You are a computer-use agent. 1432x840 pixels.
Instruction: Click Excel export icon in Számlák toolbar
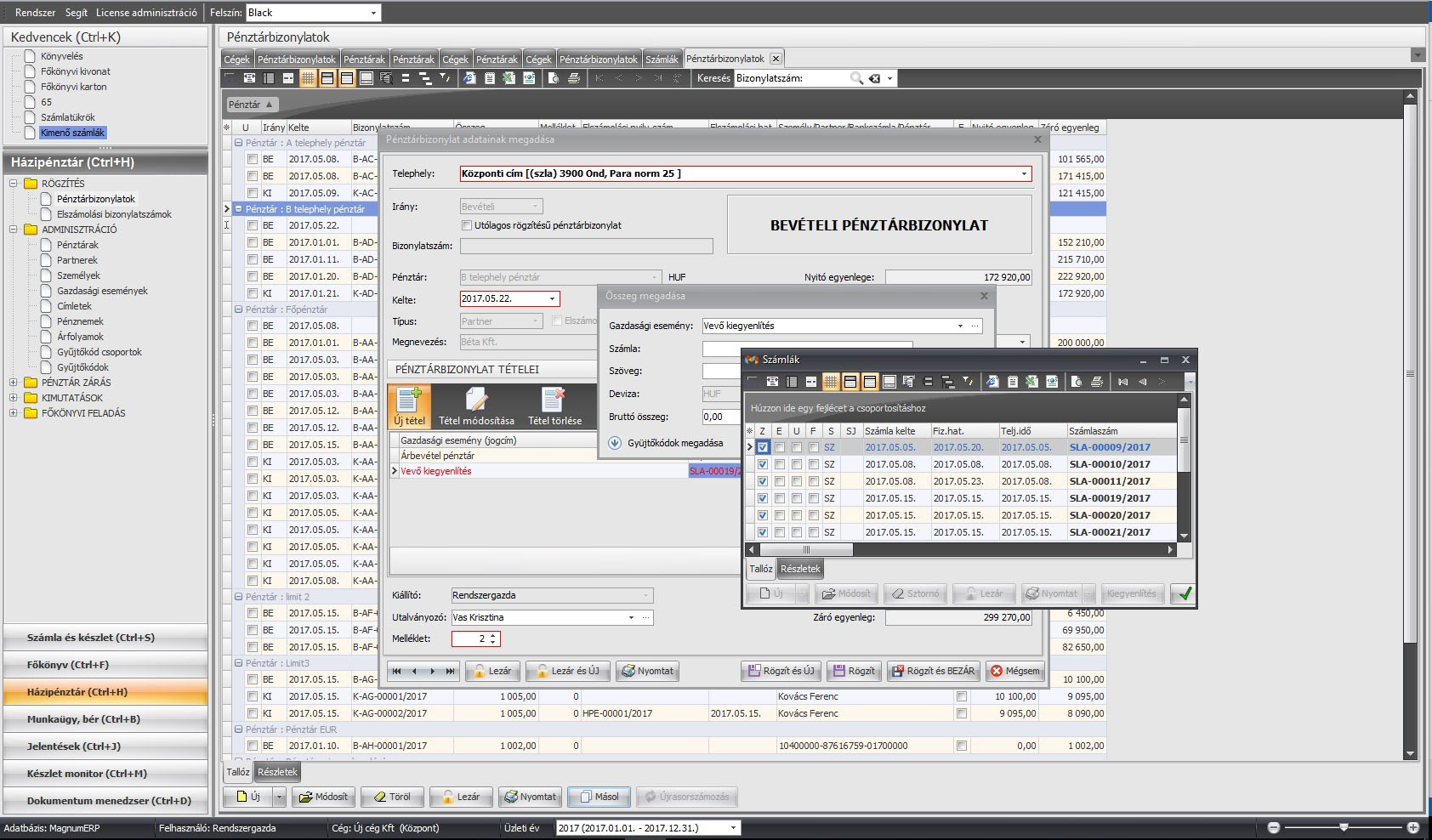click(1031, 382)
